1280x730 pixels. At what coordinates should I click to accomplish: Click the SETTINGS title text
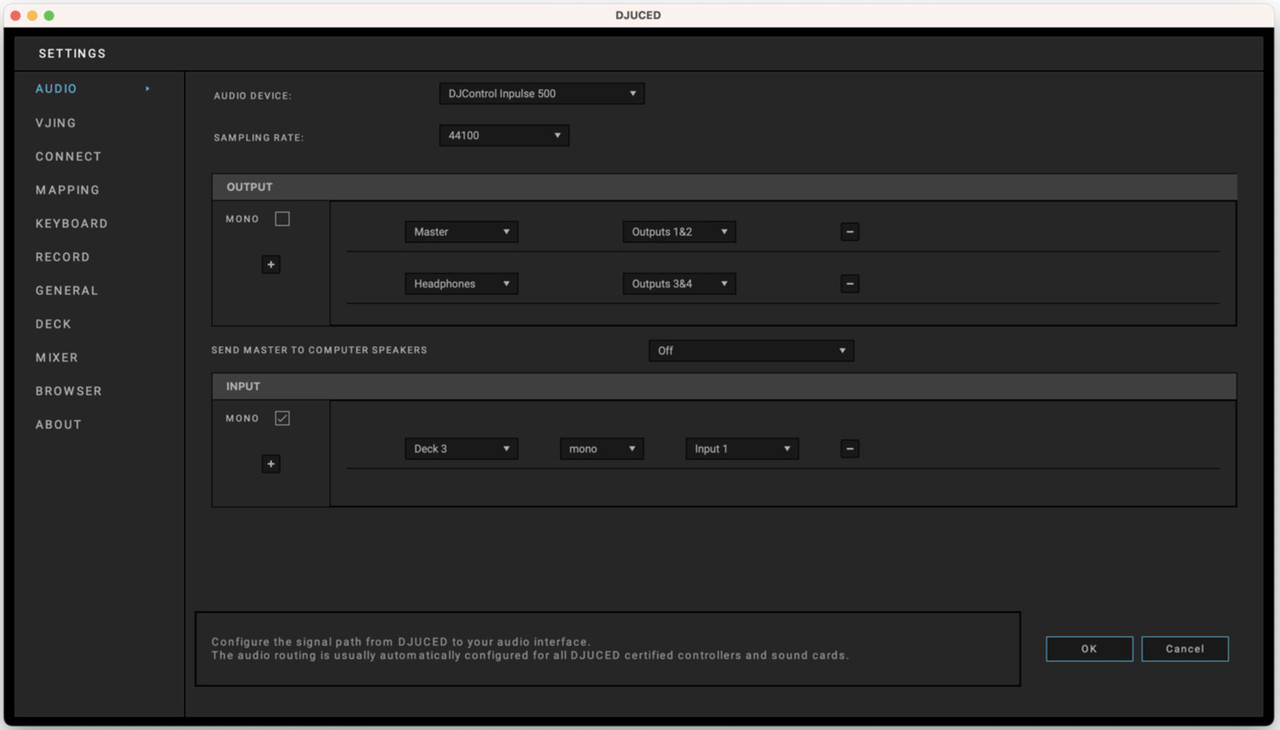click(72, 54)
